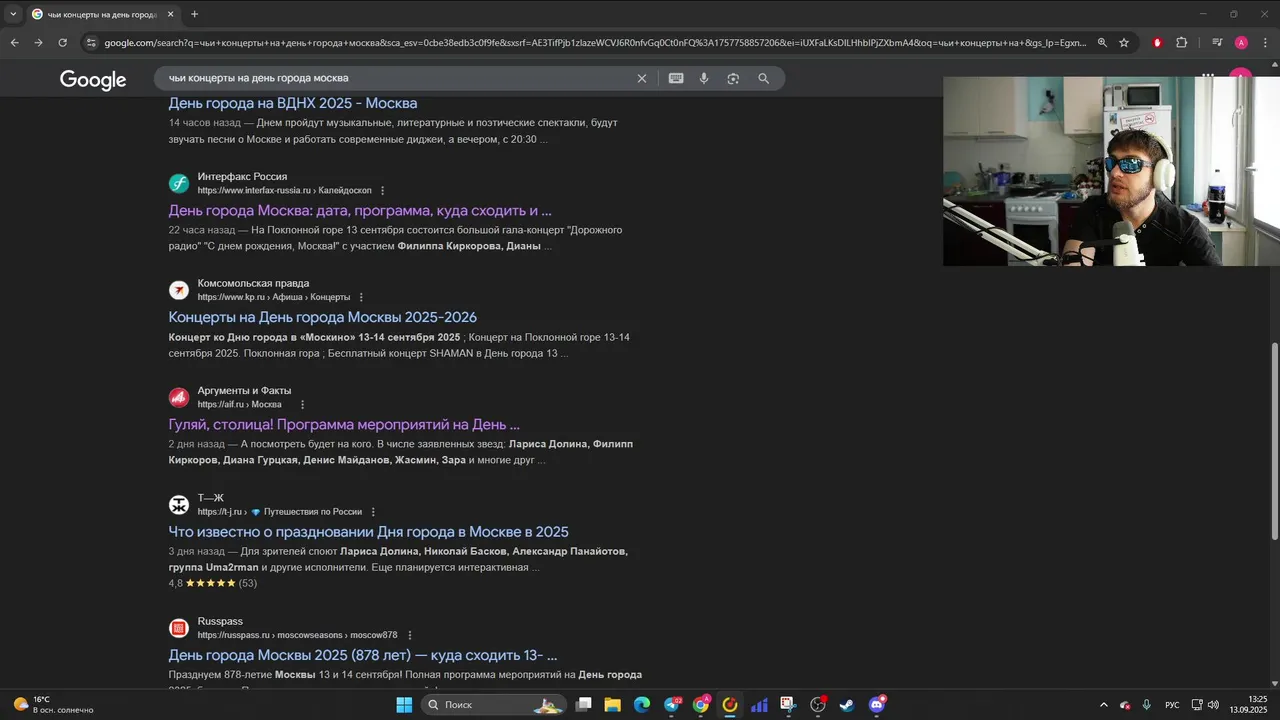Go back with browser back arrow
The width and height of the screenshot is (1280, 720).
(x=14, y=43)
